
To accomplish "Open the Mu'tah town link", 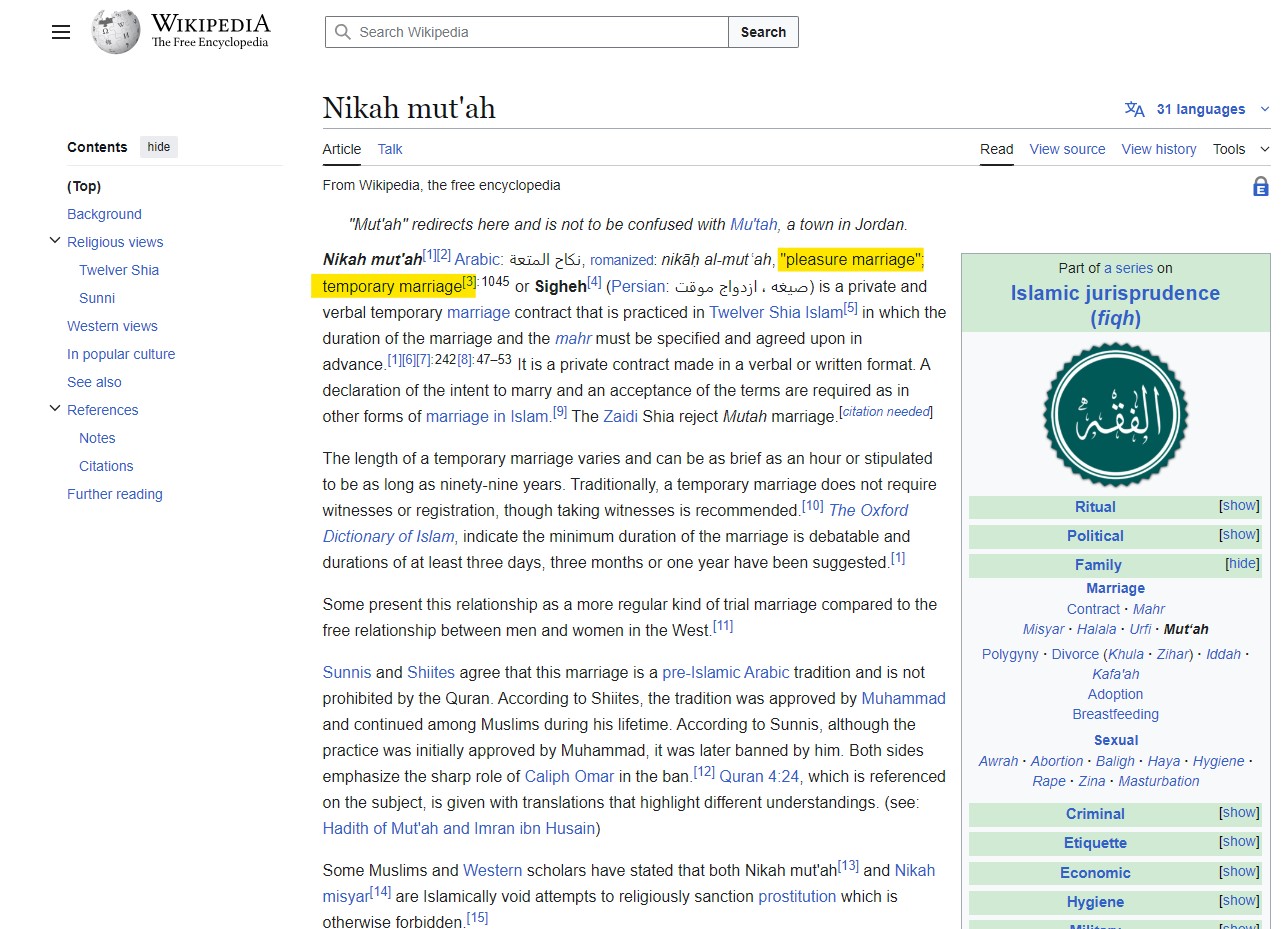I will (755, 224).
